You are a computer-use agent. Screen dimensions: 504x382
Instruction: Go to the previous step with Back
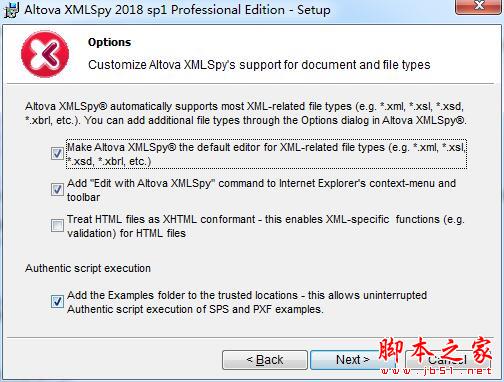(265, 360)
